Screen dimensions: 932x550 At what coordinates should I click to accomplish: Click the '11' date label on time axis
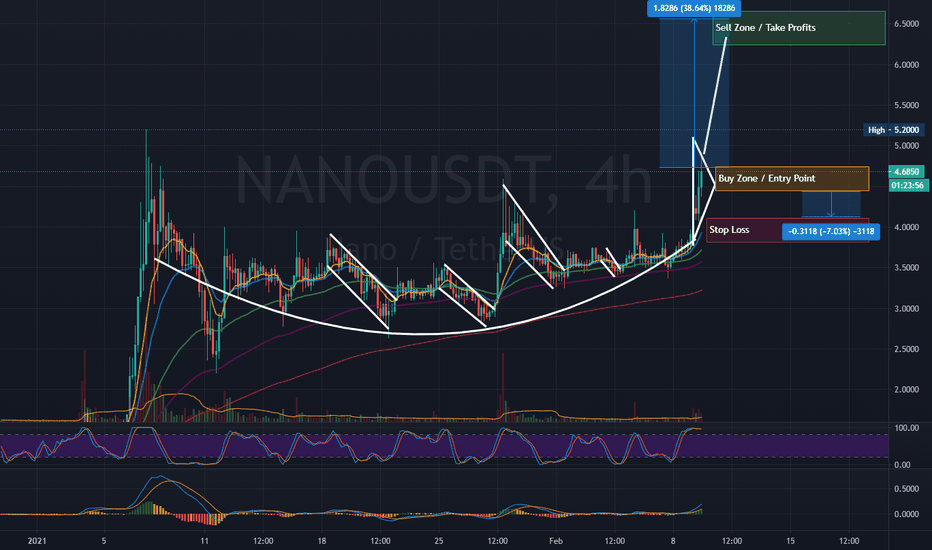pyautogui.click(x=204, y=541)
